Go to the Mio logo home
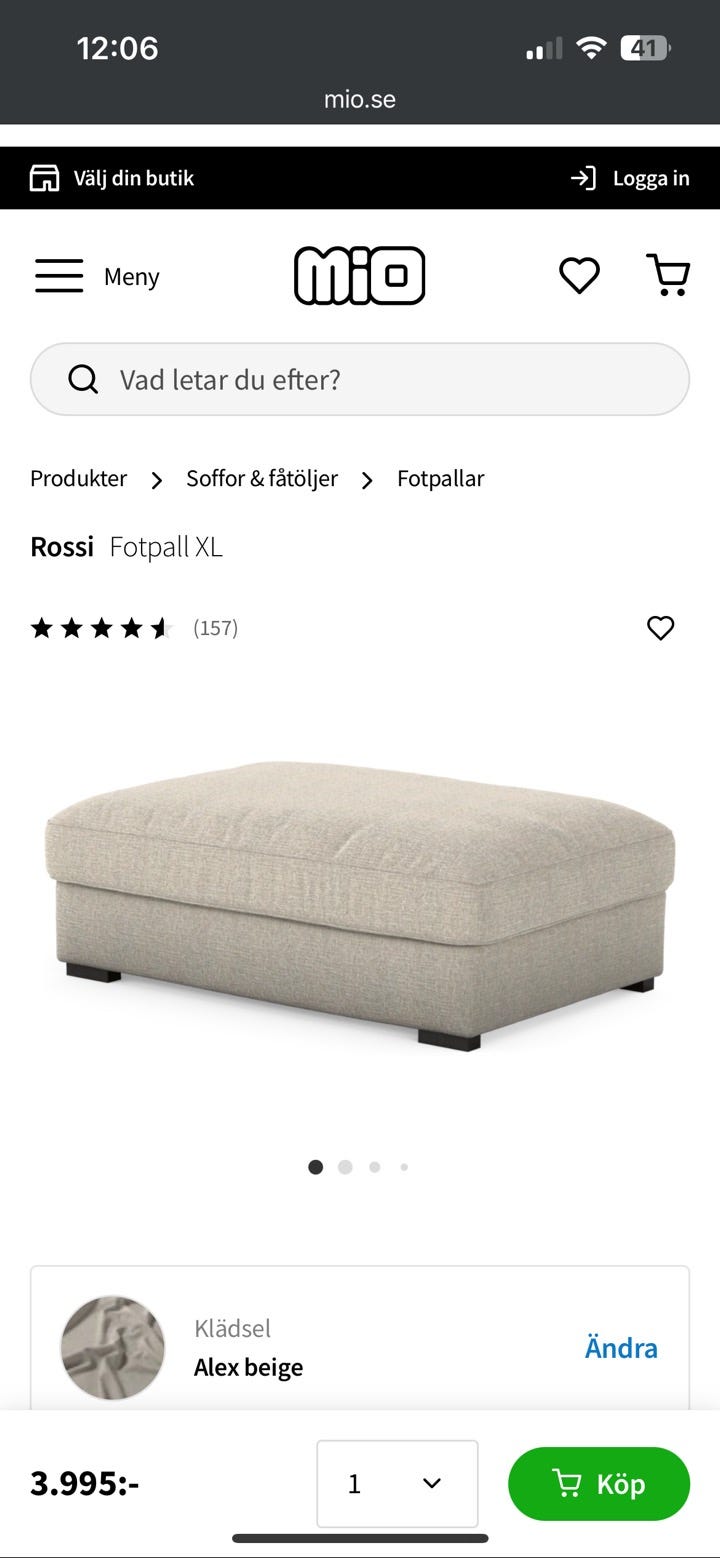The width and height of the screenshot is (720, 1558). (360, 275)
